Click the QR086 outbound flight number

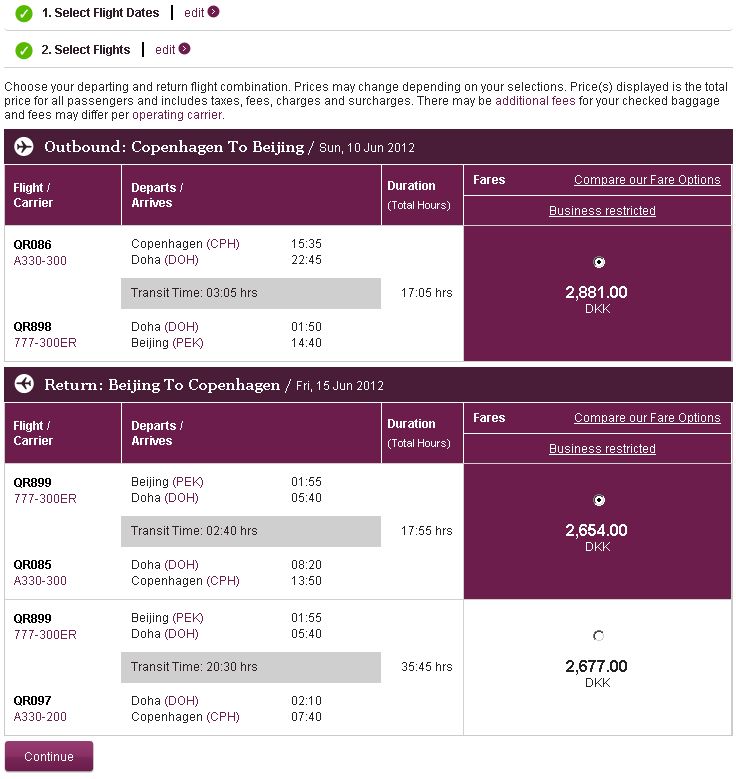(x=32, y=244)
